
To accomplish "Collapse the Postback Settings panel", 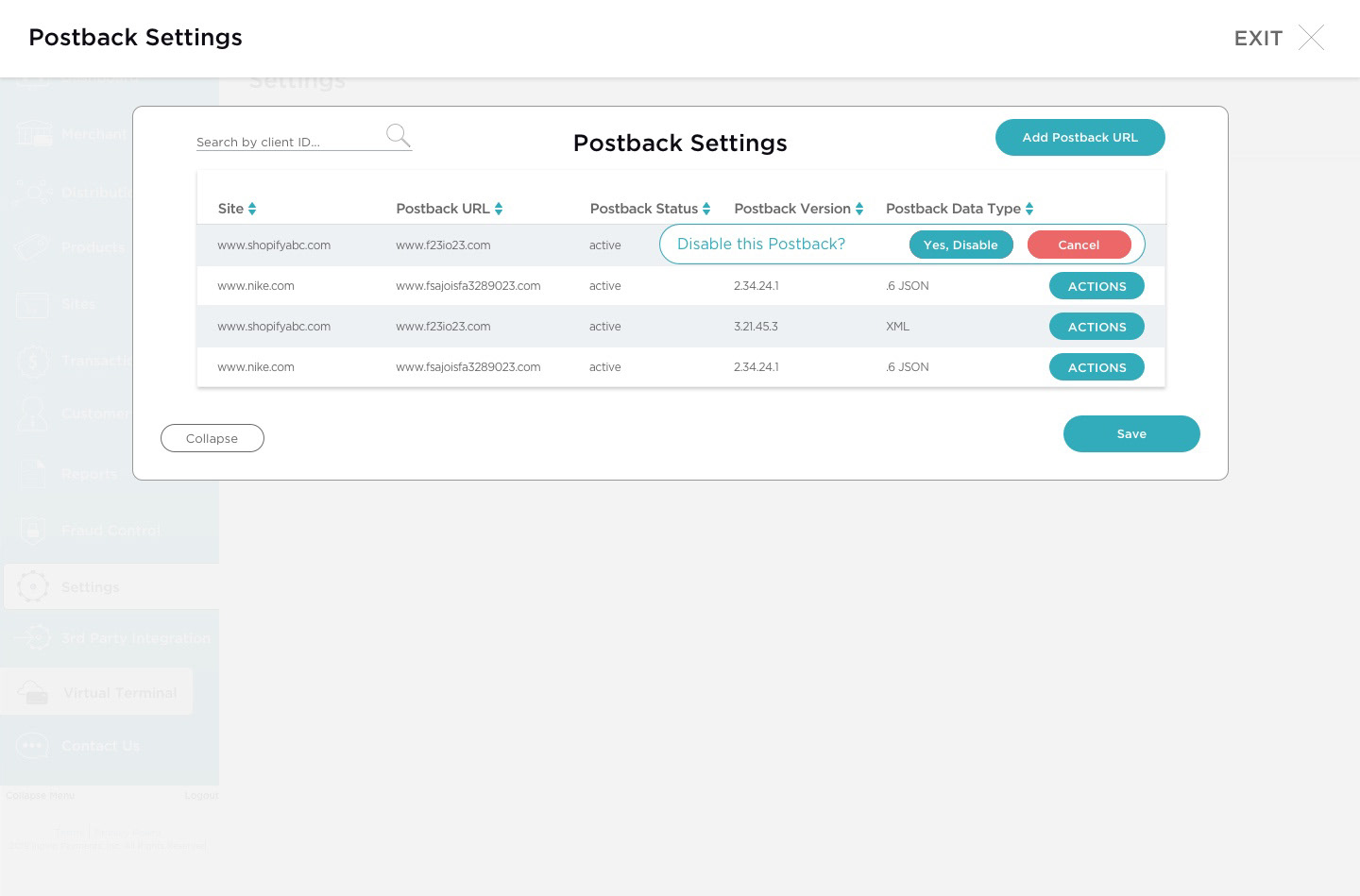I will [212, 438].
